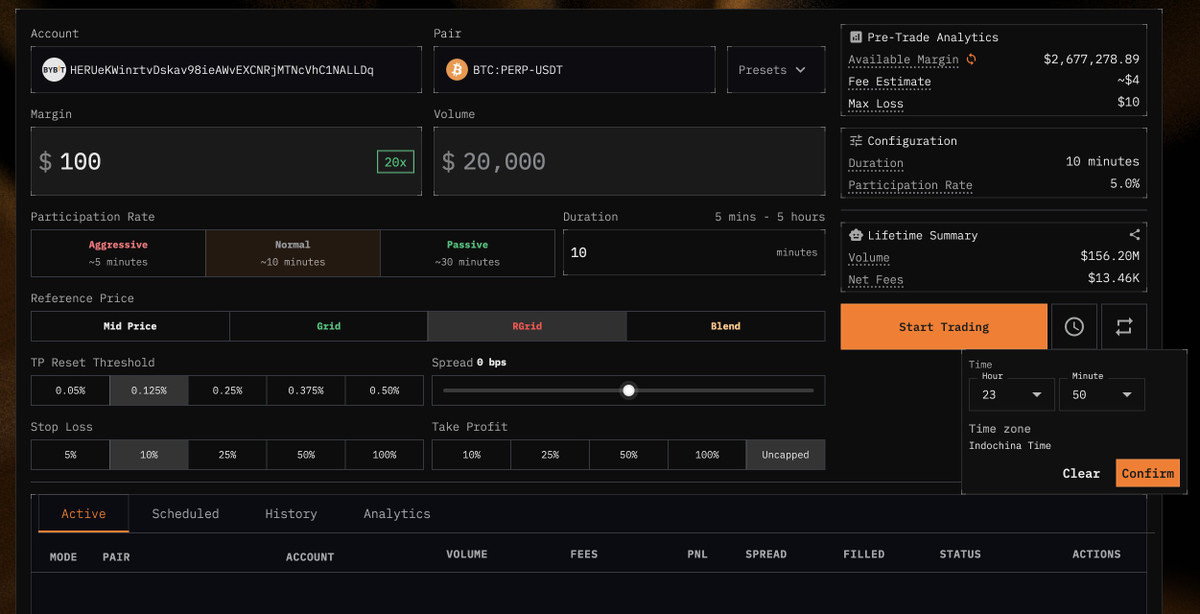Choose RGrid reference price

[527, 326]
